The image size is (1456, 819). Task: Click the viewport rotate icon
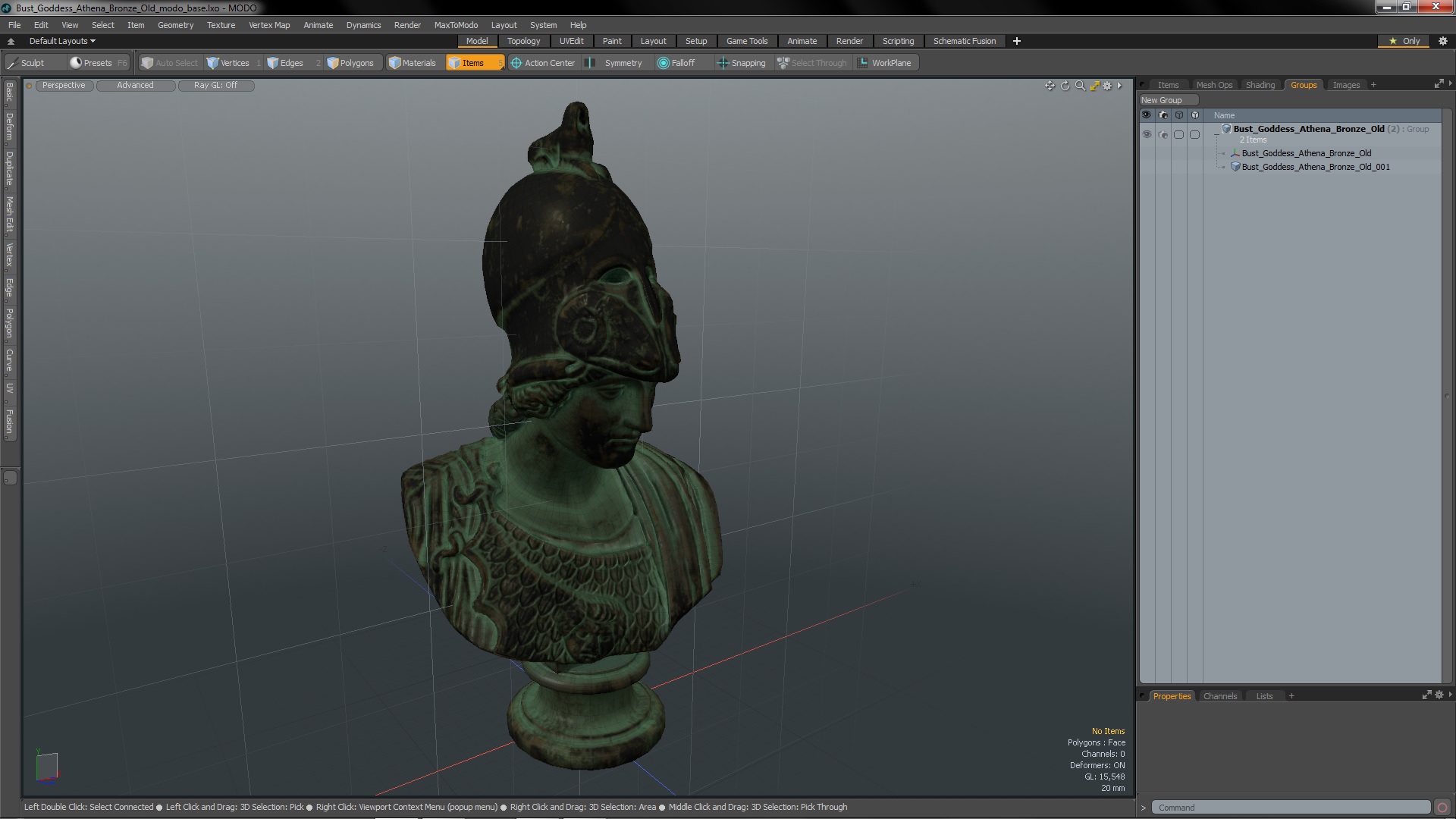point(1065,86)
